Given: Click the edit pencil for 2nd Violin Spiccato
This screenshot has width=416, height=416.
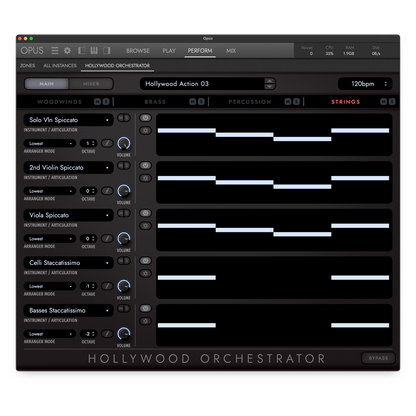Looking at the screenshot, I should pyautogui.click(x=107, y=191).
